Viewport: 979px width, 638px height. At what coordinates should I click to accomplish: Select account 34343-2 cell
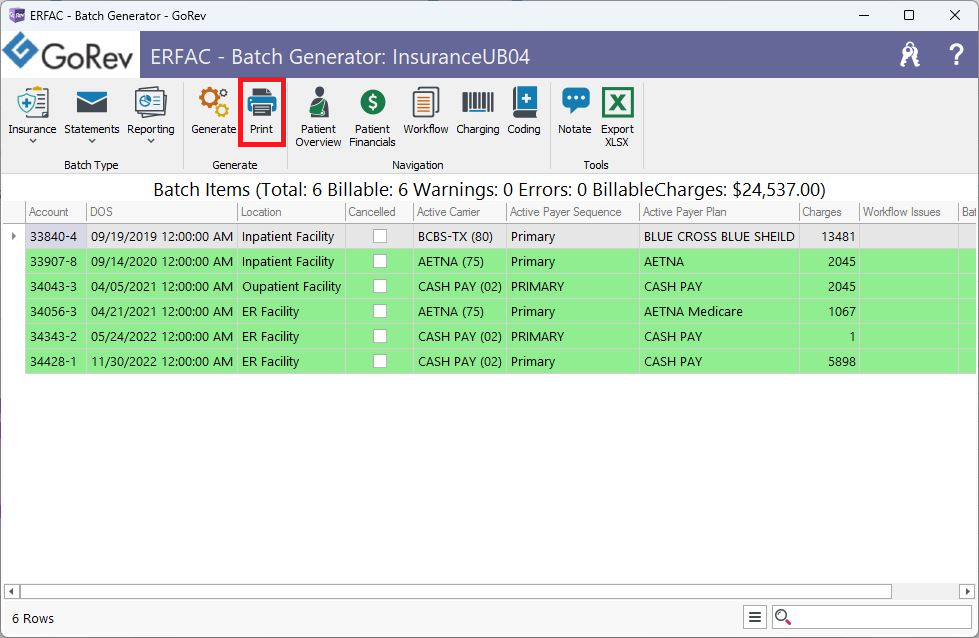click(x=56, y=336)
